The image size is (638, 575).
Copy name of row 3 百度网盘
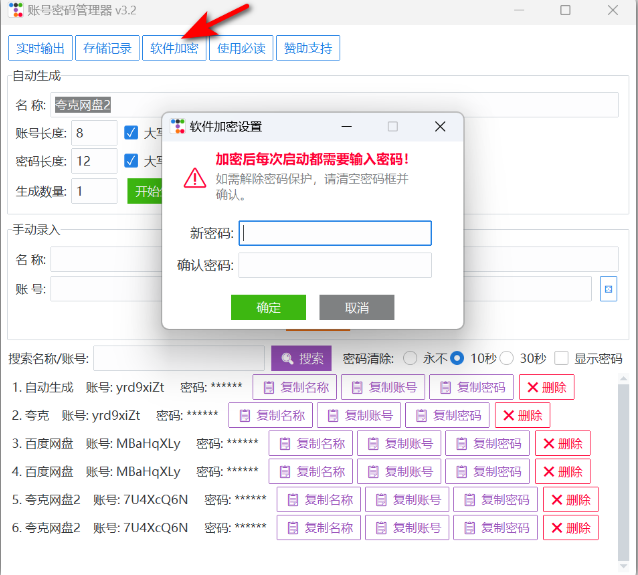tap(311, 443)
